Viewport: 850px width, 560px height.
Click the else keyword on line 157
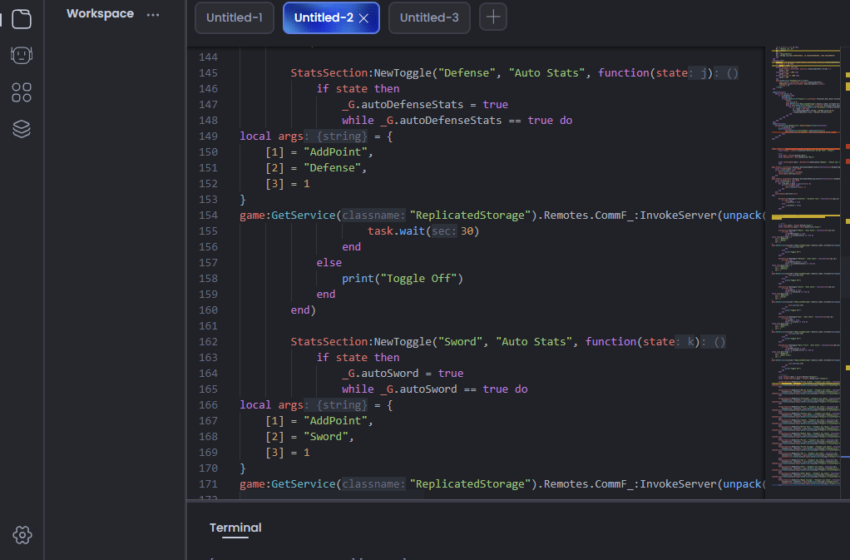329,262
